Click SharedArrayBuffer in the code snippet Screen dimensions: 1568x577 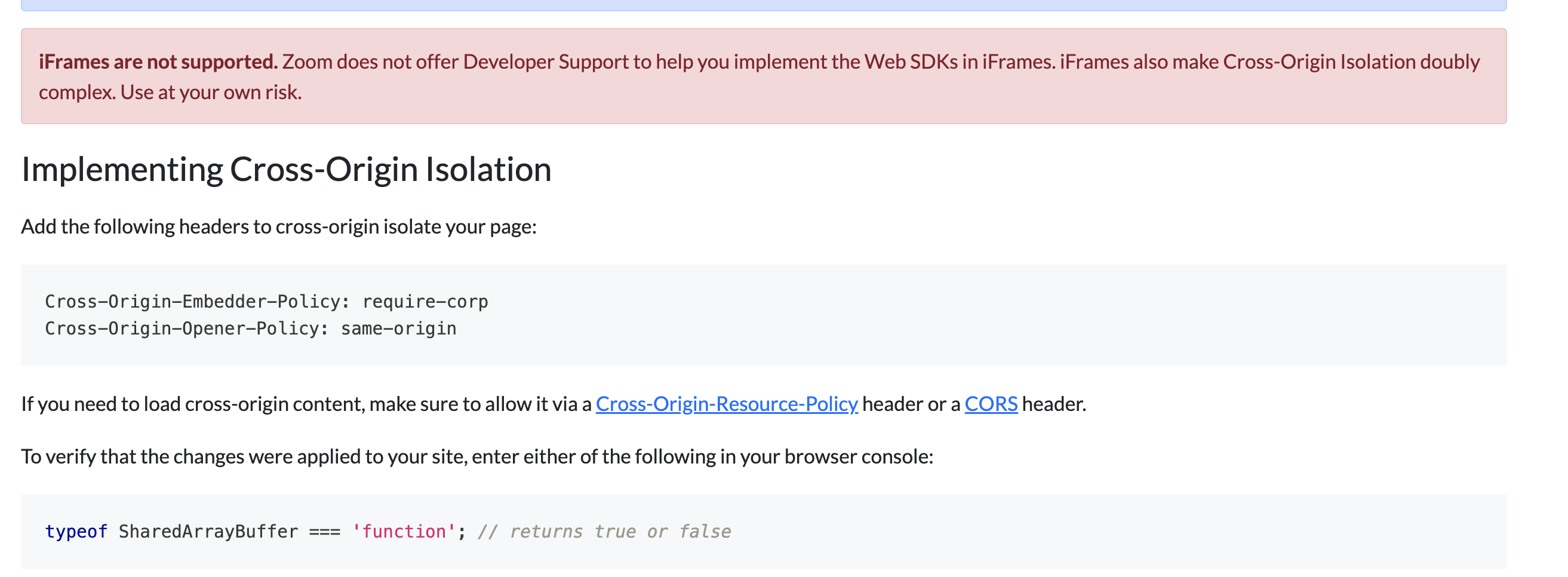[x=208, y=532]
